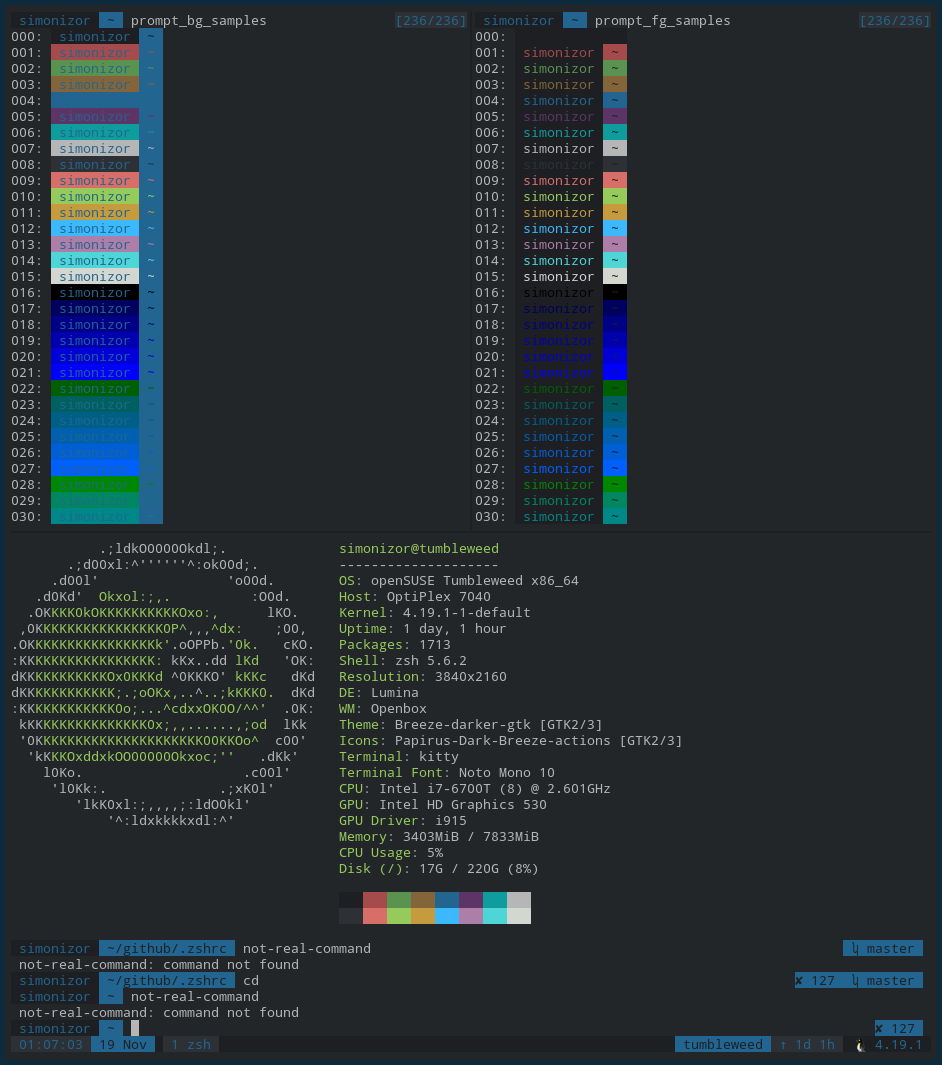The image size is (942, 1065).
Task: Click the orange simonizor text on row 011 of prompt_fg_samples
Action: 558,213
